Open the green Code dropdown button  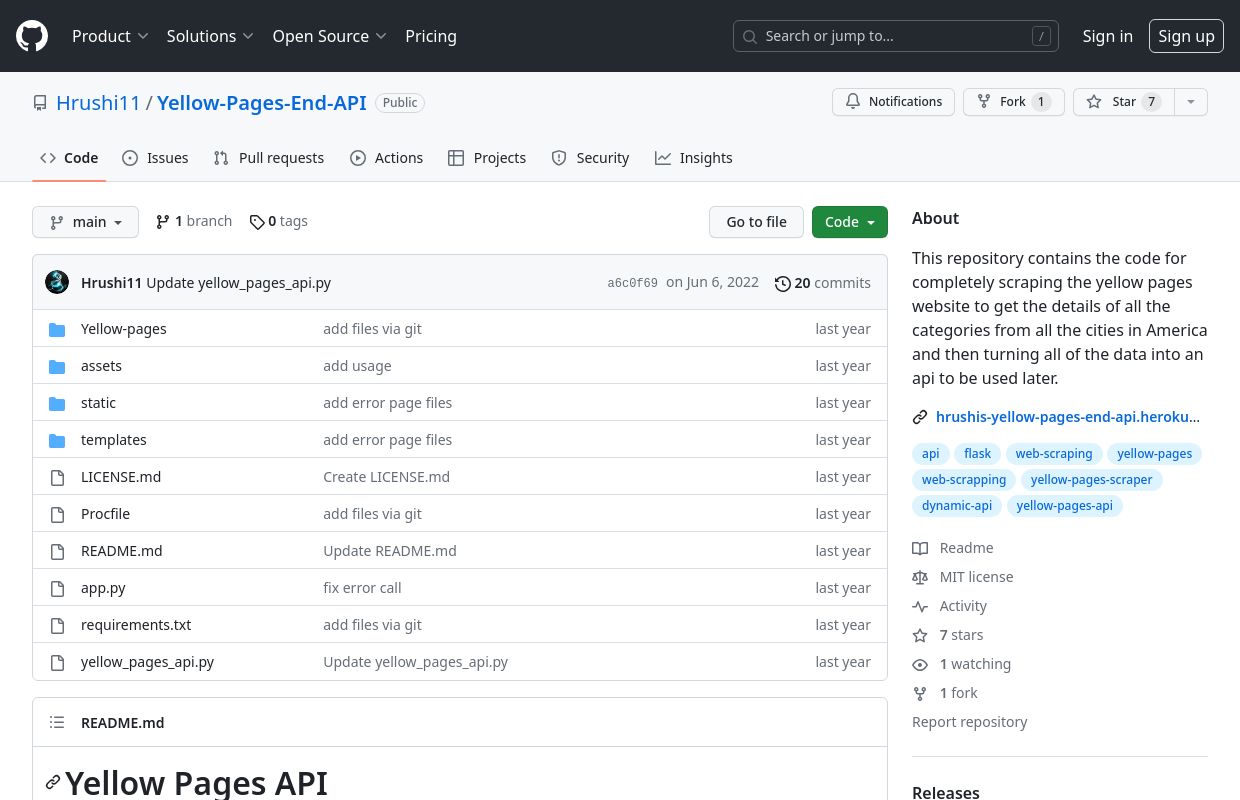click(850, 222)
